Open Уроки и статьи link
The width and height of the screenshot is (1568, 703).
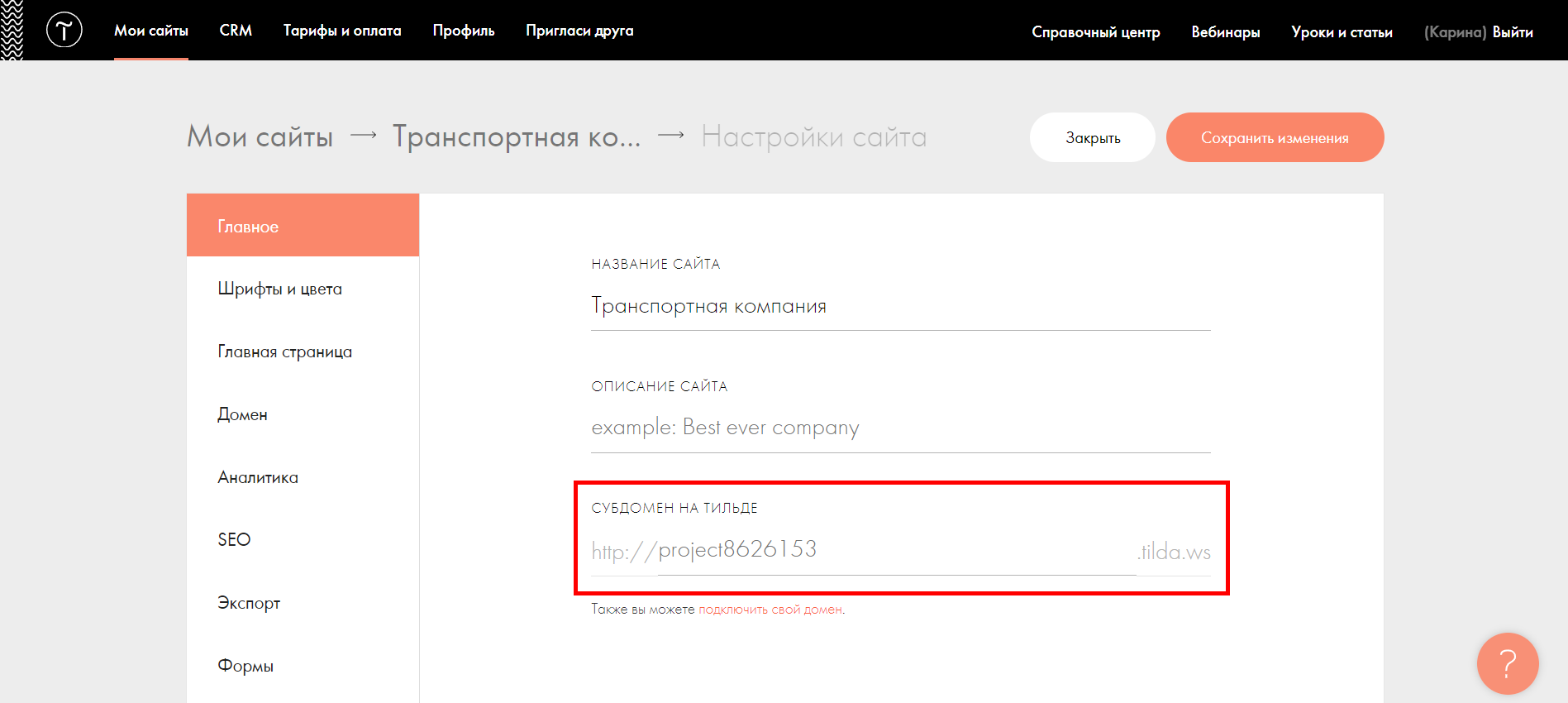pyautogui.click(x=1342, y=32)
